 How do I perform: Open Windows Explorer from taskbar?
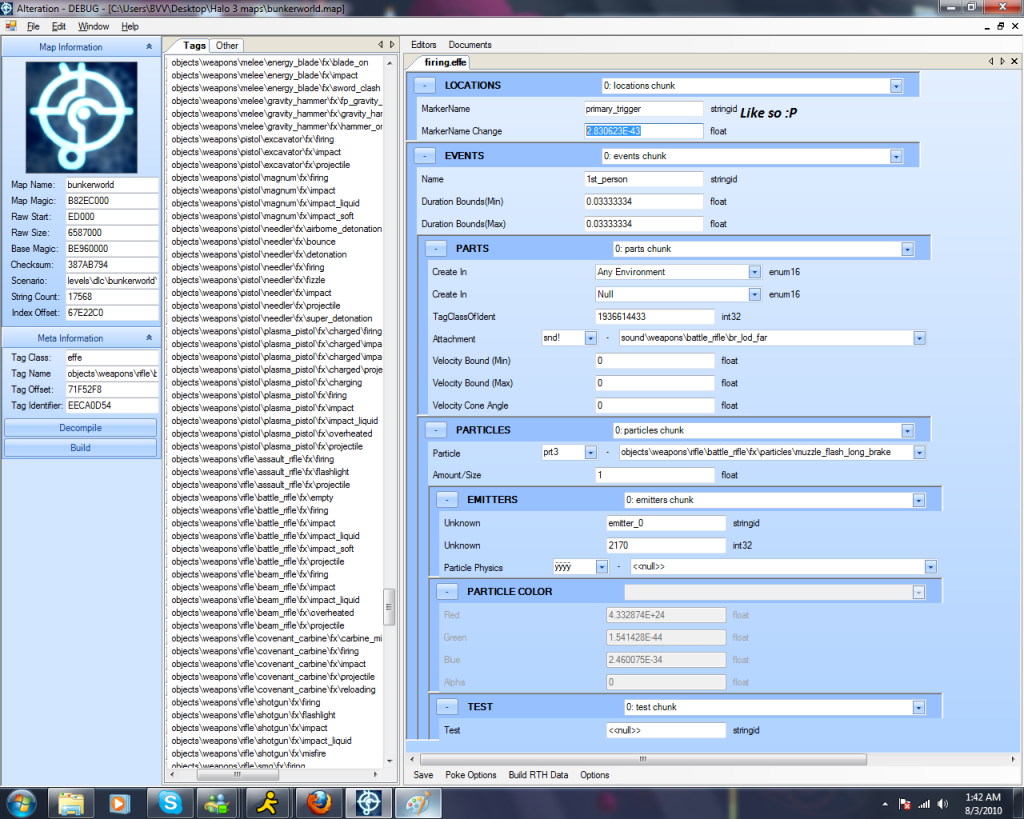coord(71,803)
